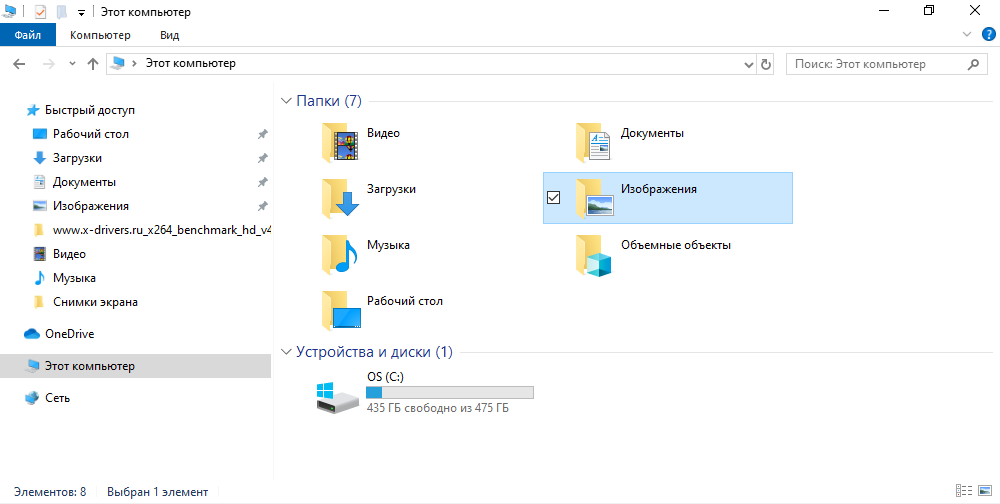Viewport: 1000px width, 504px height.
Task: Open the Видео folder icon
Action: pos(340,142)
